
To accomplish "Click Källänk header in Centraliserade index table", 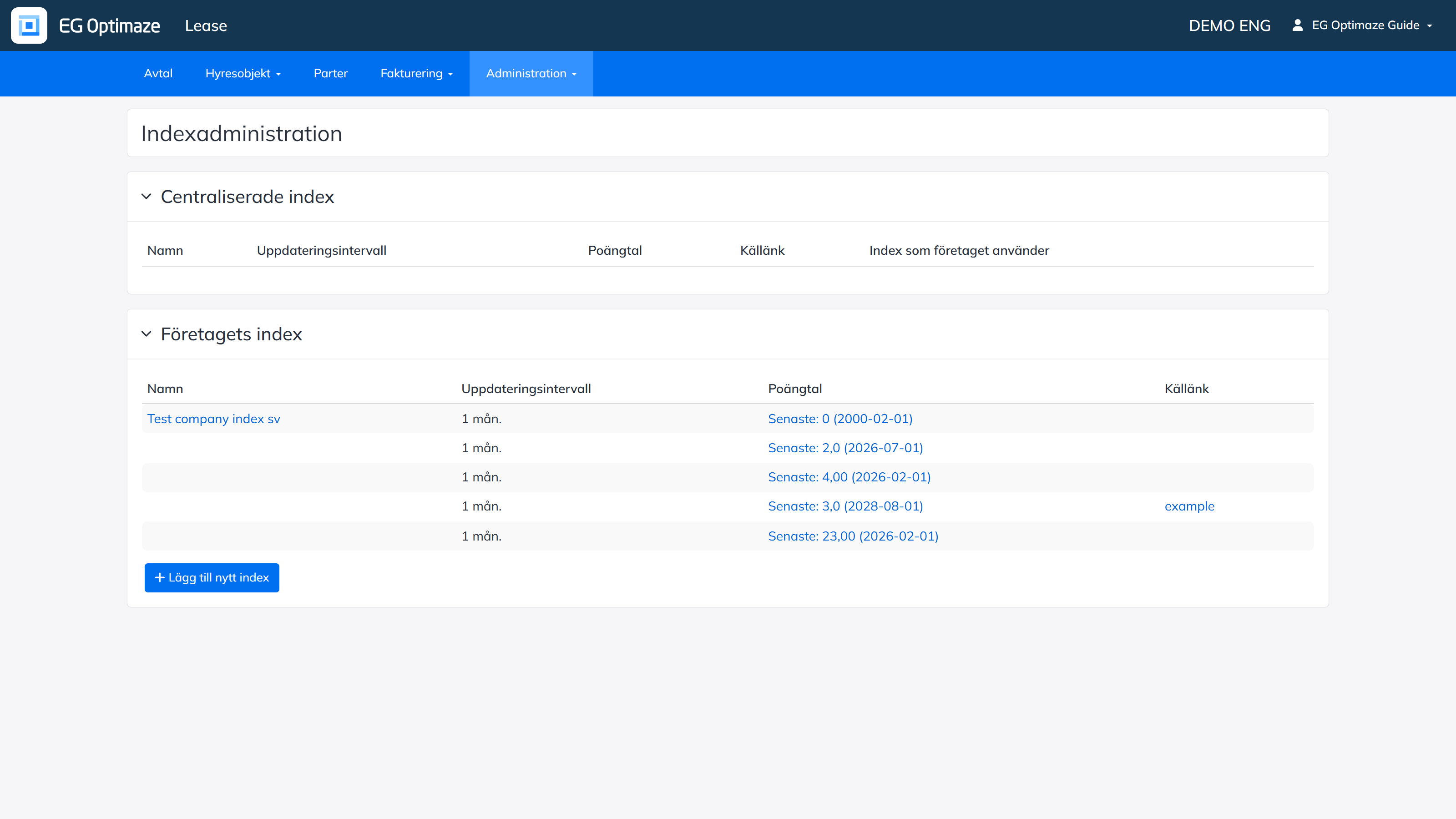I will [763, 251].
